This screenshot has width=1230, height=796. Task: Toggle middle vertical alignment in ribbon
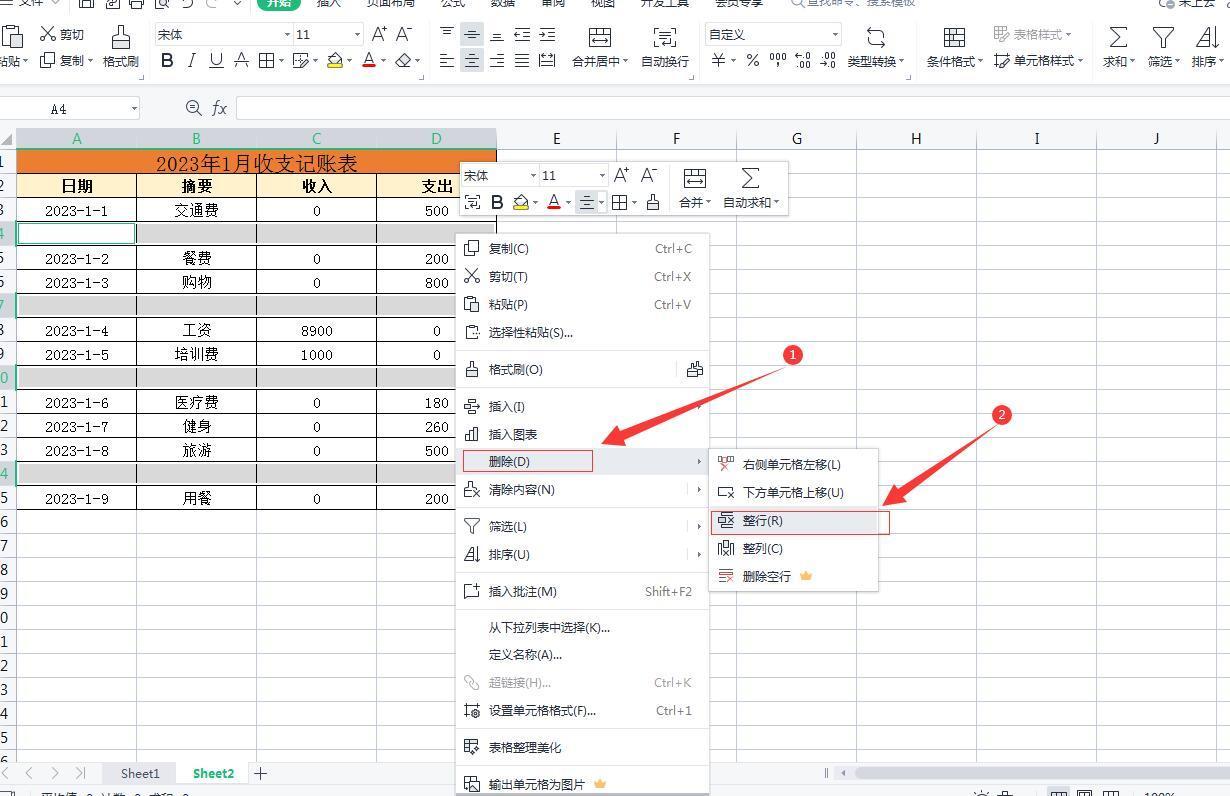point(472,34)
